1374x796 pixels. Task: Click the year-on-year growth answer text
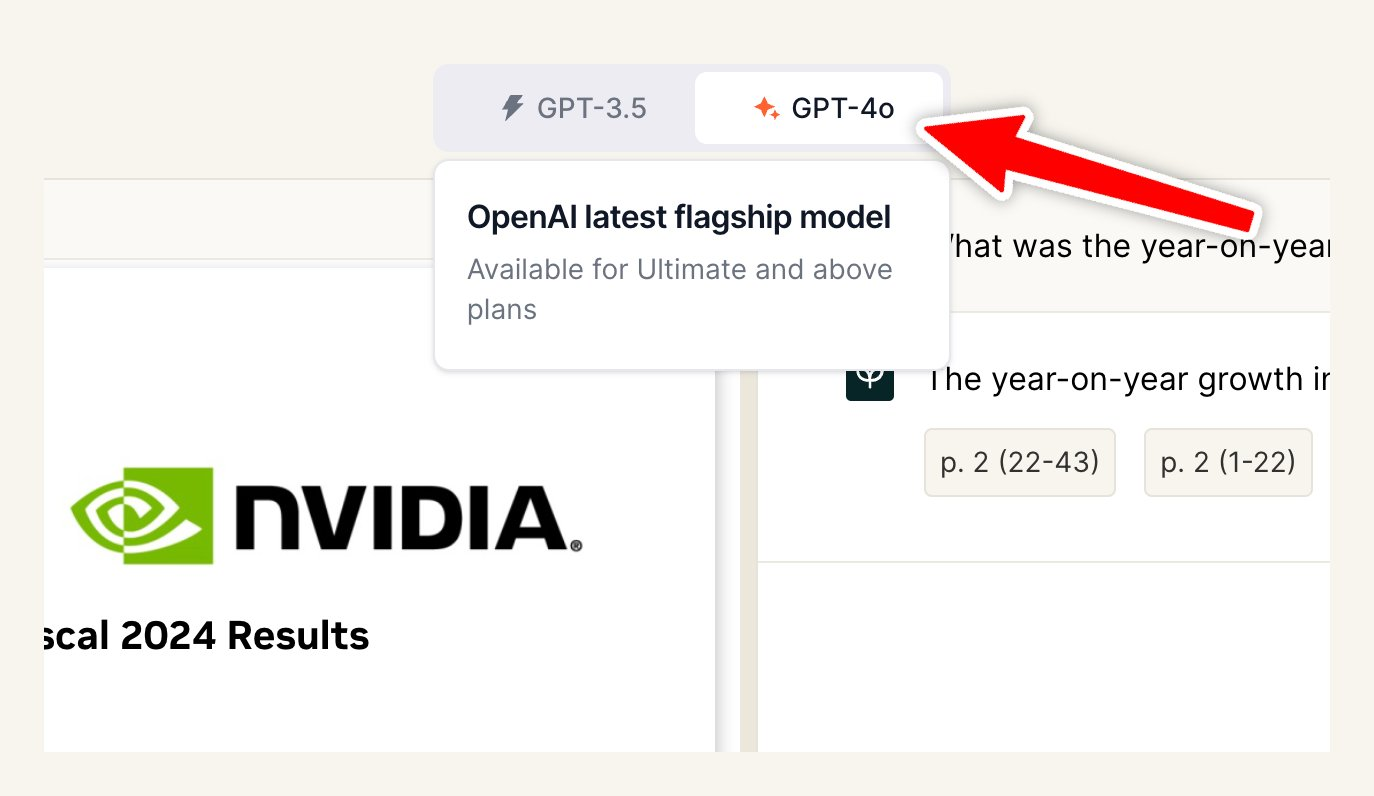pyautogui.click(x=1127, y=380)
